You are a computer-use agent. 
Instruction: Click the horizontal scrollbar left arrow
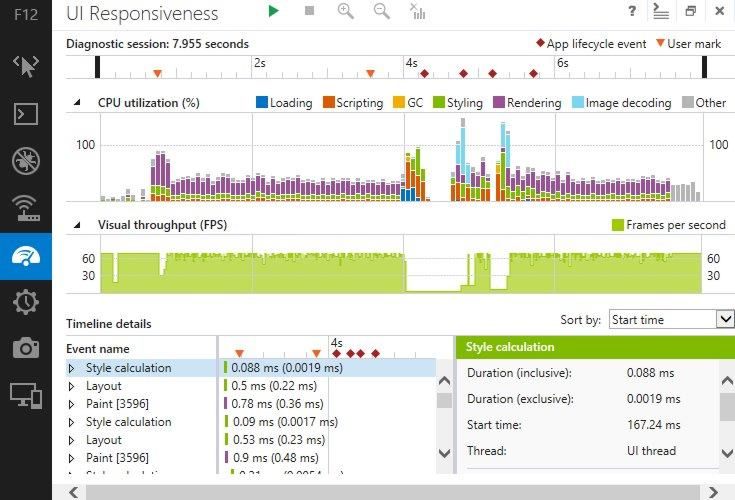click(x=71, y=491)
